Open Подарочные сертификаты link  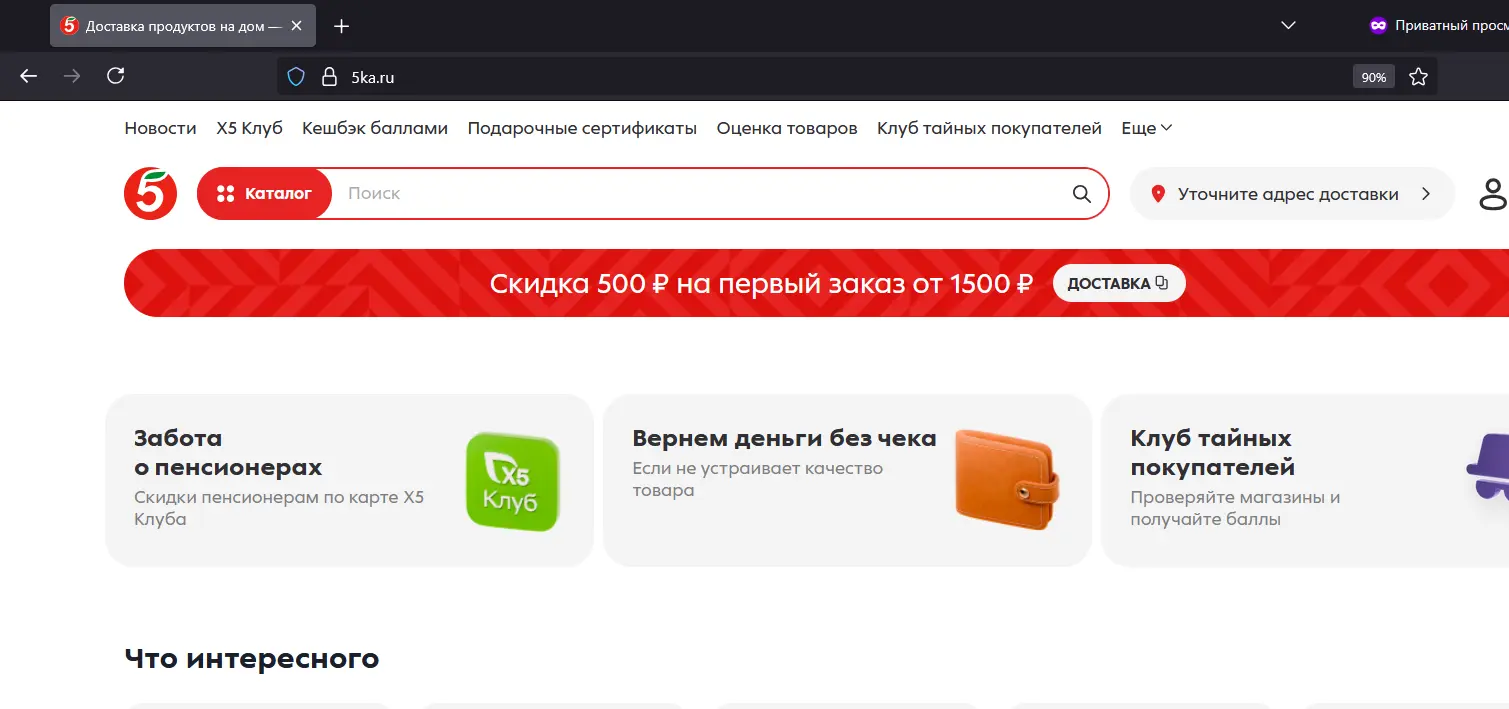click(582, 128)
